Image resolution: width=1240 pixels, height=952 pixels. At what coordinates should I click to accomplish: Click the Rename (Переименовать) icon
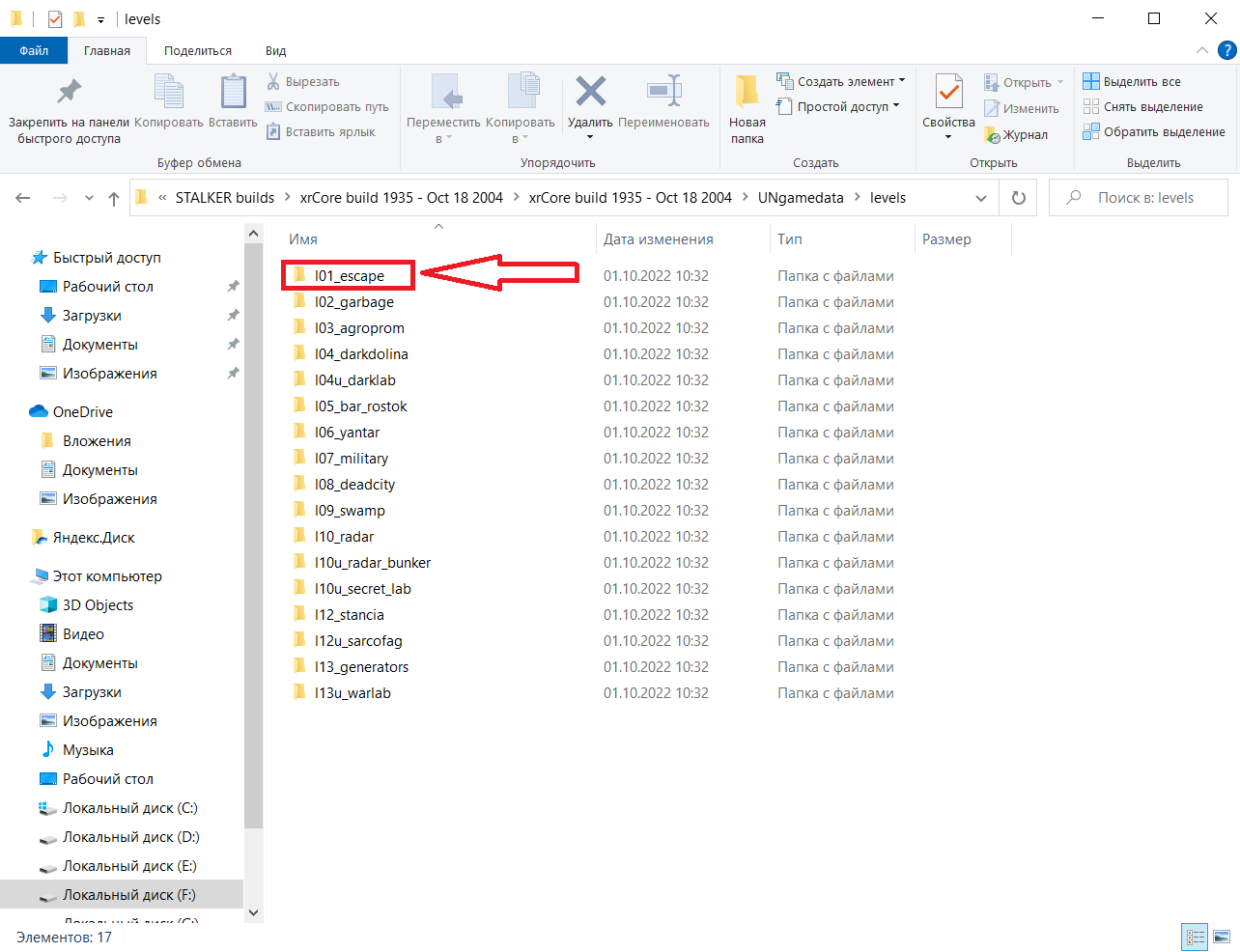(x=664, y=92)
